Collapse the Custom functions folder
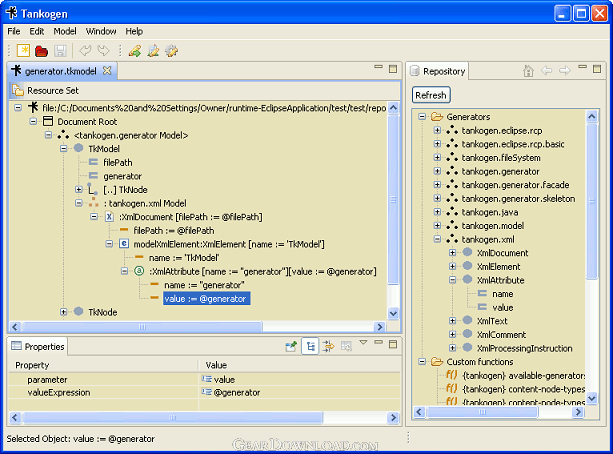 [x=422, y=361]
